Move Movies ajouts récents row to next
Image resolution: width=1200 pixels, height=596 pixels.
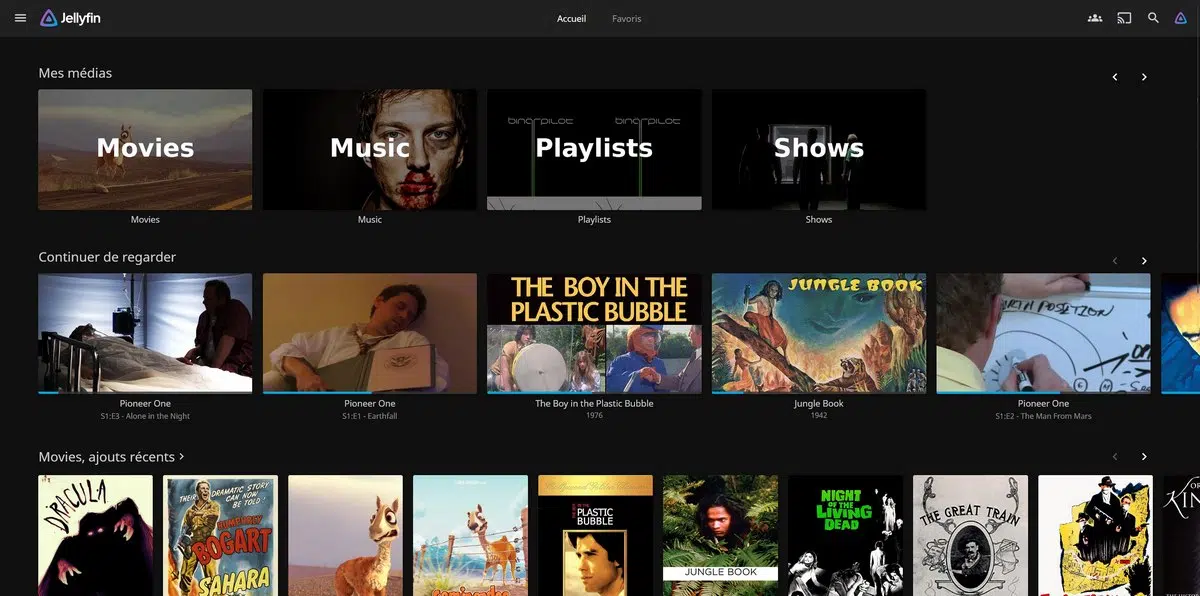tap(1144, 457)
